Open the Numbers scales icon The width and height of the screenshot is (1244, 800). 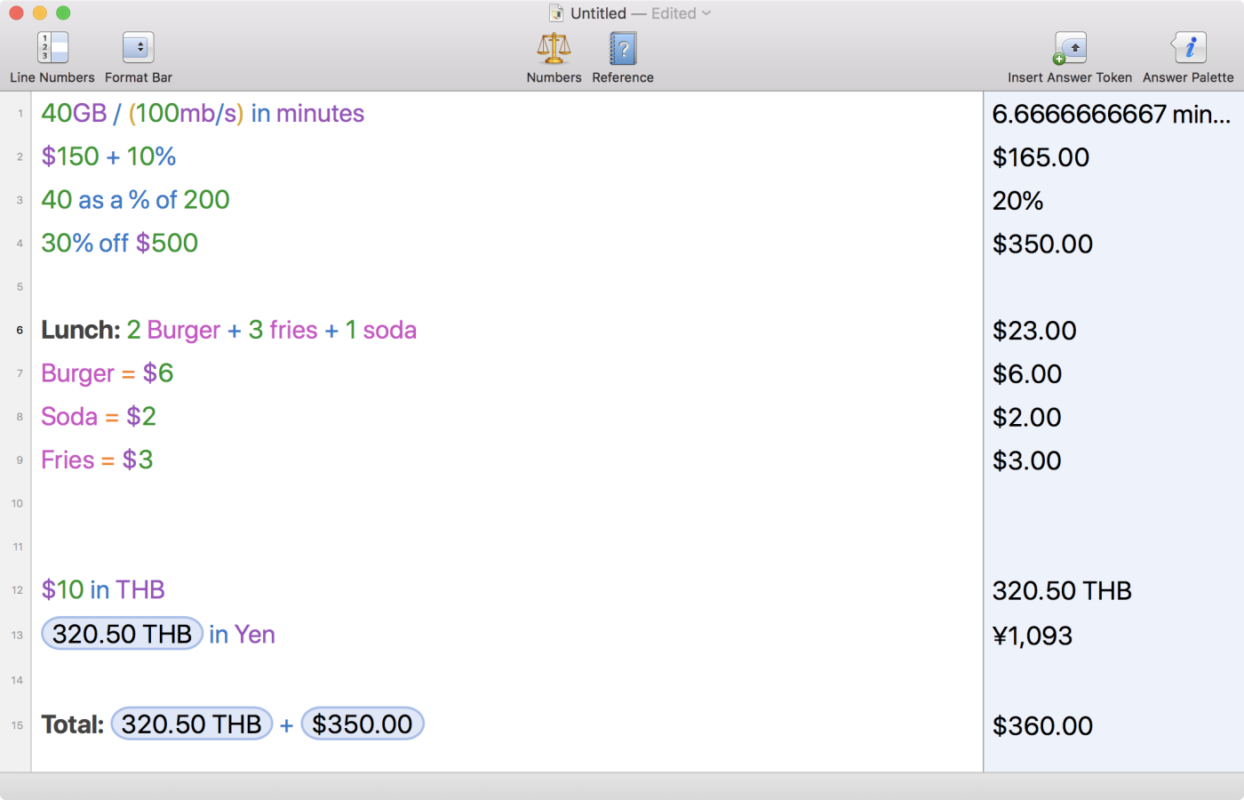click(x=553, y=48)
